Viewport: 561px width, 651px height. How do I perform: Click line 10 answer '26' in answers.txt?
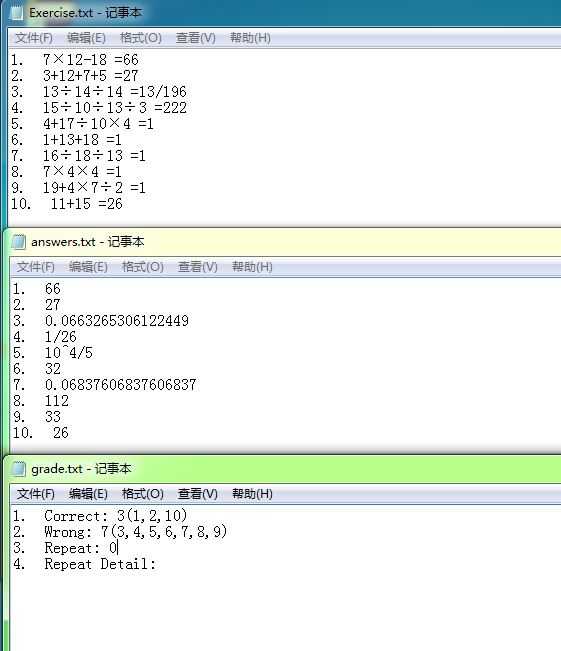[x=61, y=433]
